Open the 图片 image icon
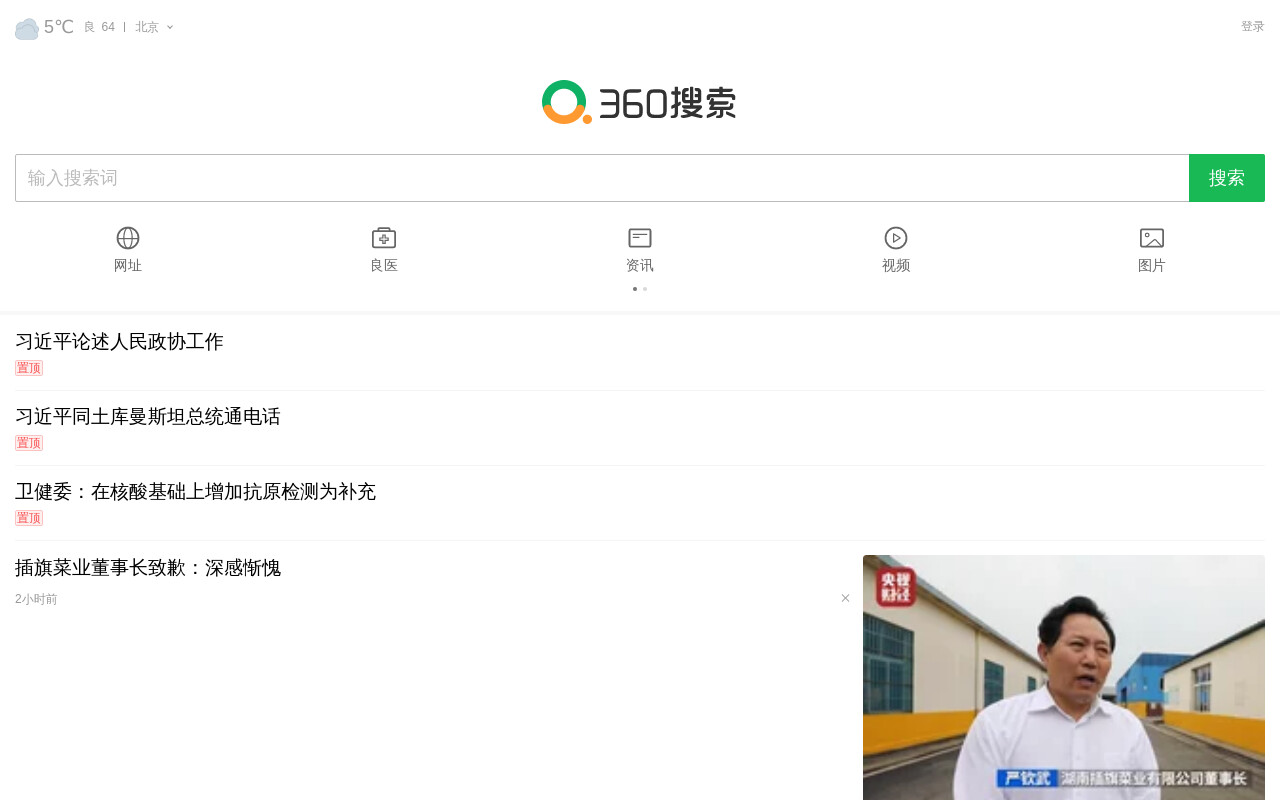Screen dimensions: 1280x800 coord(1152,238)
